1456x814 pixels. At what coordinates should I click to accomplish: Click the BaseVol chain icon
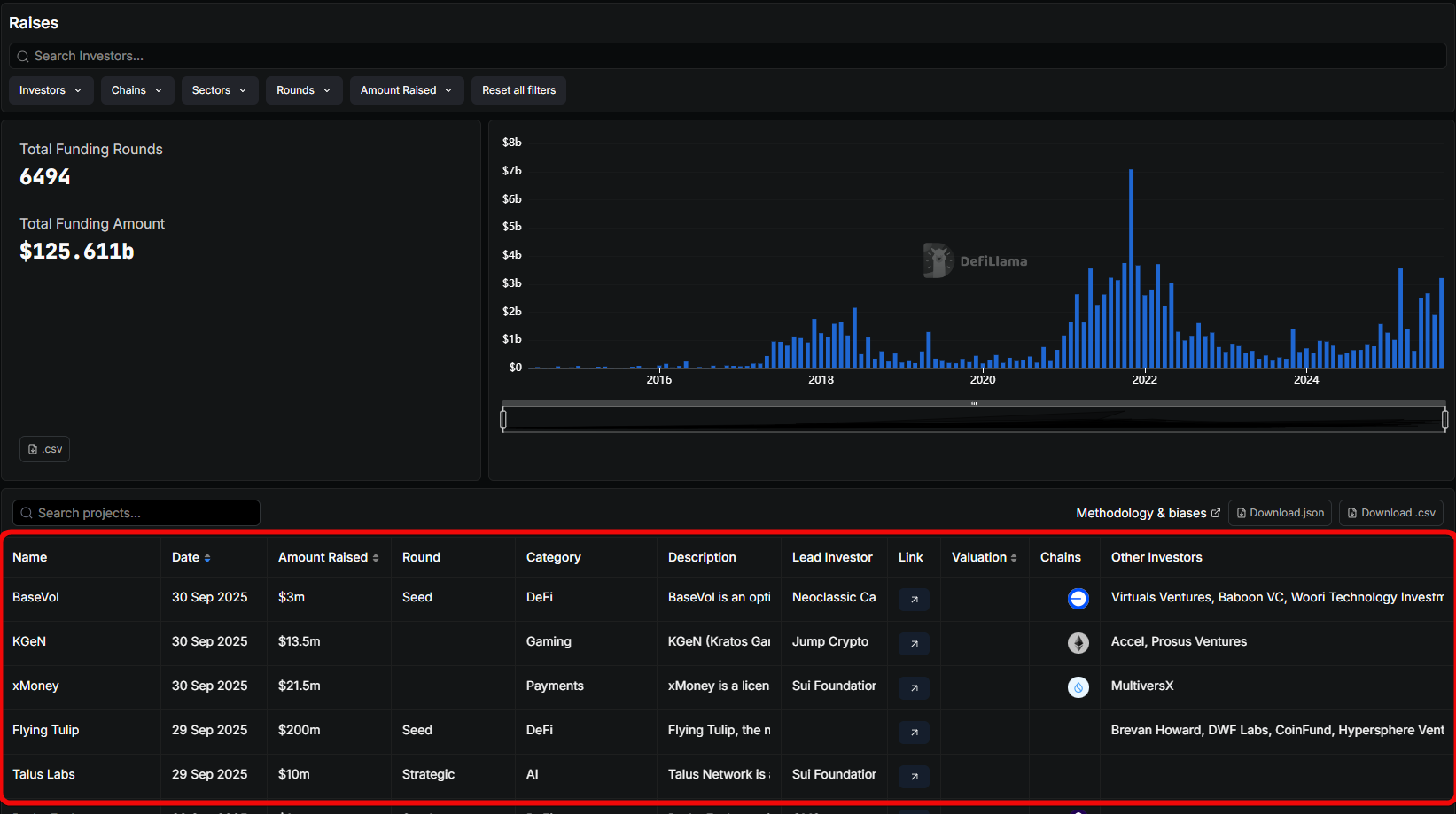coord(1078,599)
